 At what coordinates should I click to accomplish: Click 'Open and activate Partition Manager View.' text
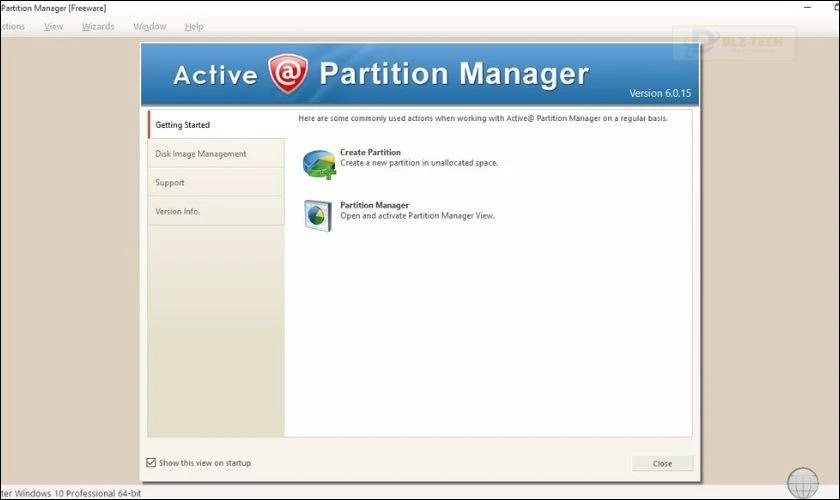point(418,216)
